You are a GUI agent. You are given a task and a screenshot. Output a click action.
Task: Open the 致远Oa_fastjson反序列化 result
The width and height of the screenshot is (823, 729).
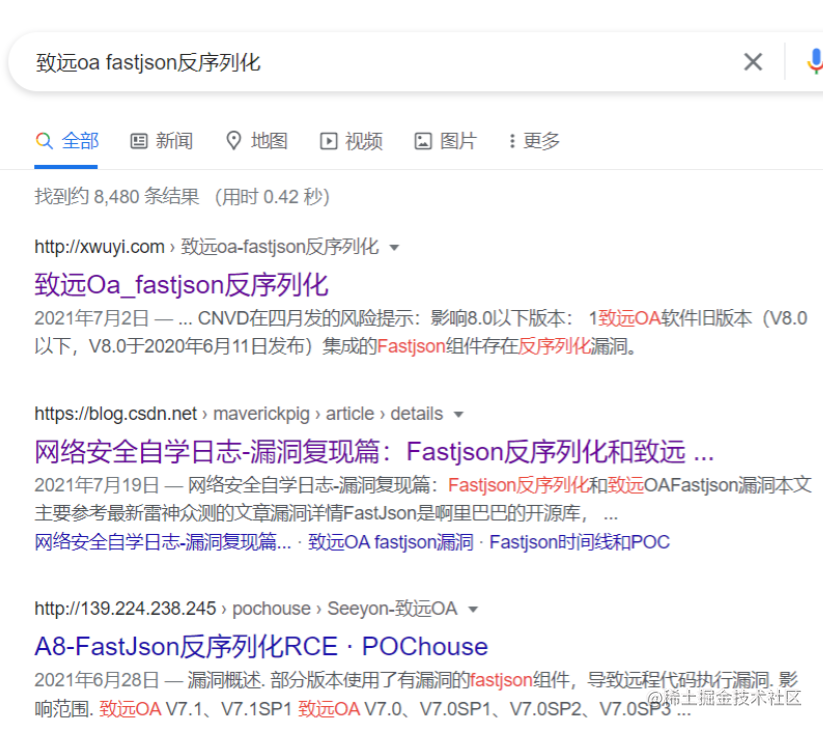point(182,285)
